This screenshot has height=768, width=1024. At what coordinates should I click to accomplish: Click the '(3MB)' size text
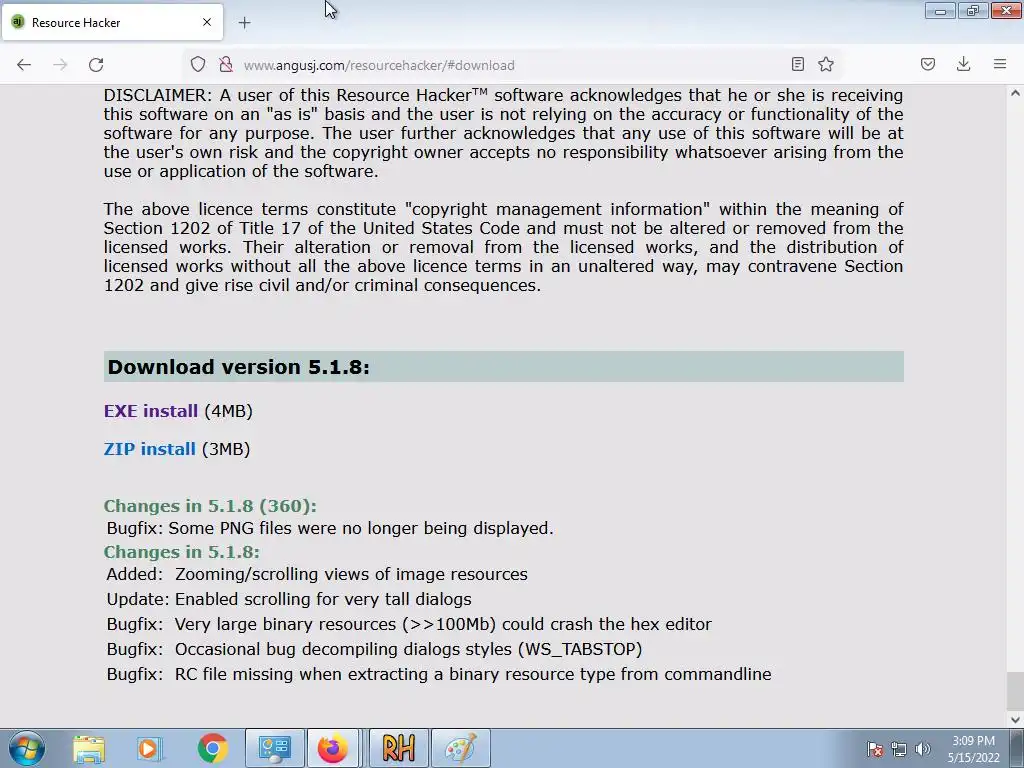[x=226, y=449]
